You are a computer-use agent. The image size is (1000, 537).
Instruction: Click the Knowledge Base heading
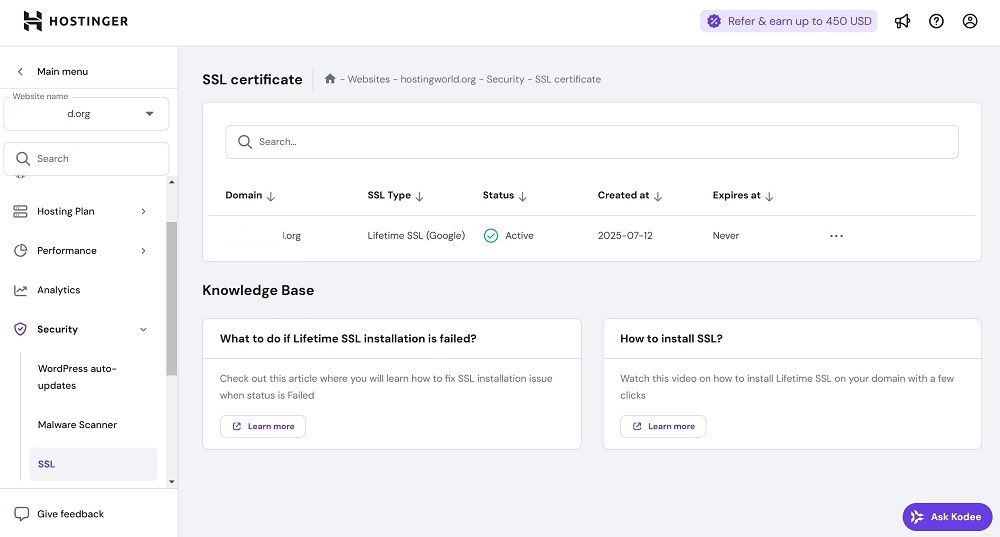click(x=258, y=290)
